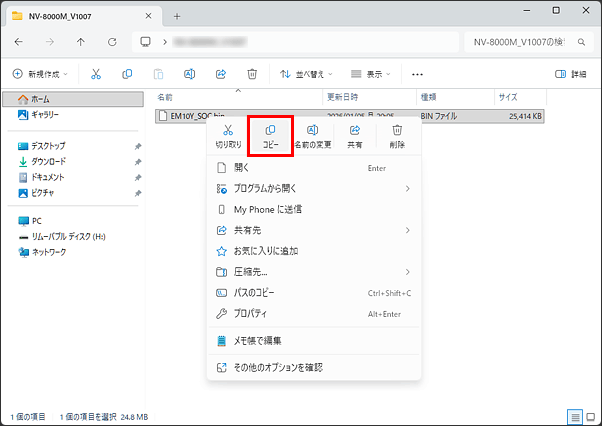
Task: Unpin ダウンロード using its pin icon
Action: coord(138,162)
